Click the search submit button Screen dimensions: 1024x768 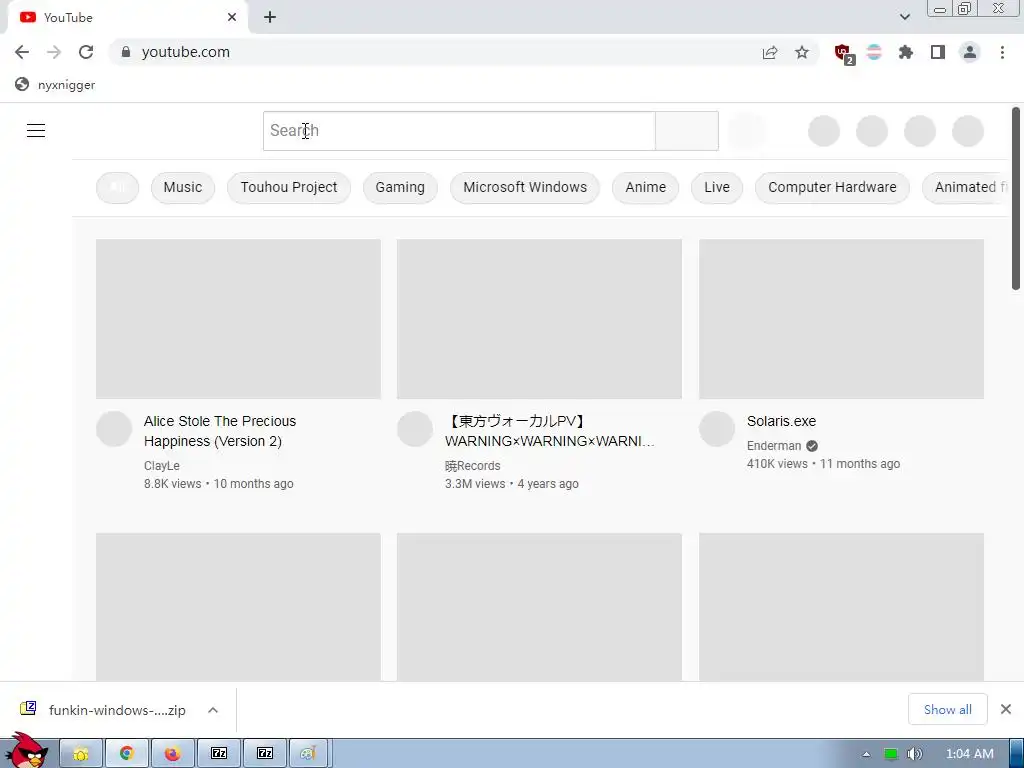(687, 131)
